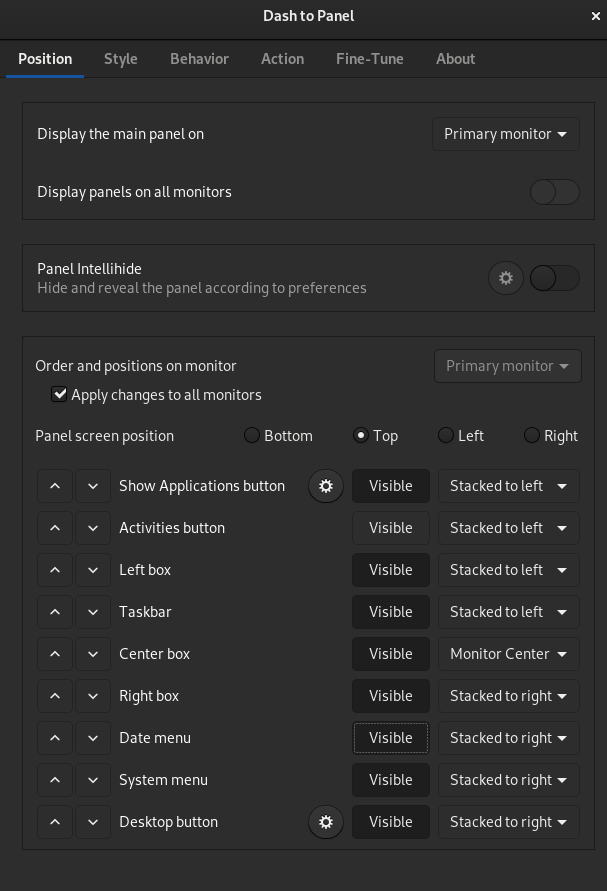Close the Dash to Panel window
Screen dimensions: 607x891
click(x=596, y=16)
